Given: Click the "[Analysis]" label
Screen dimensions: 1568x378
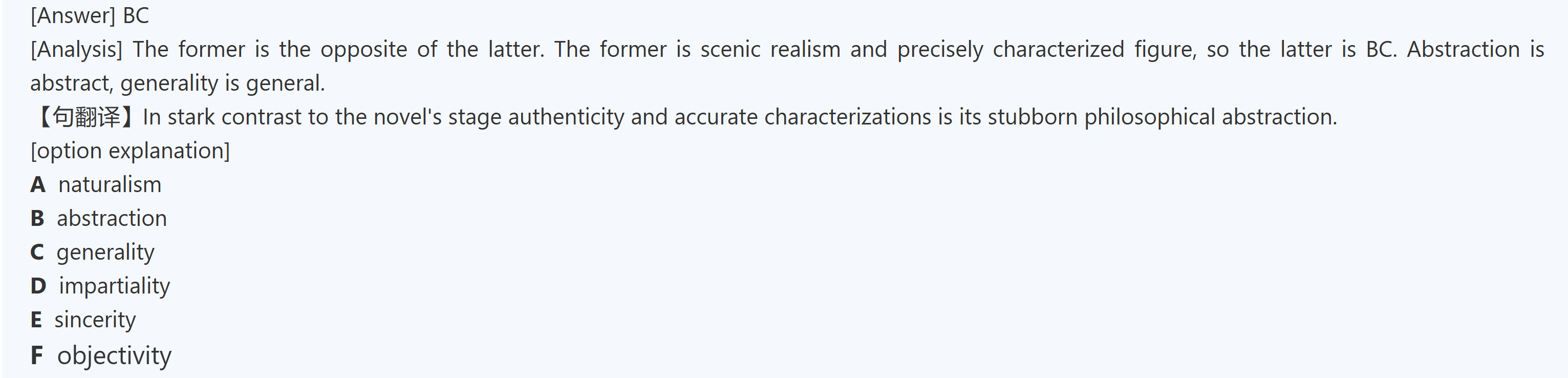Looking at the screenshot, I should 76,49.
